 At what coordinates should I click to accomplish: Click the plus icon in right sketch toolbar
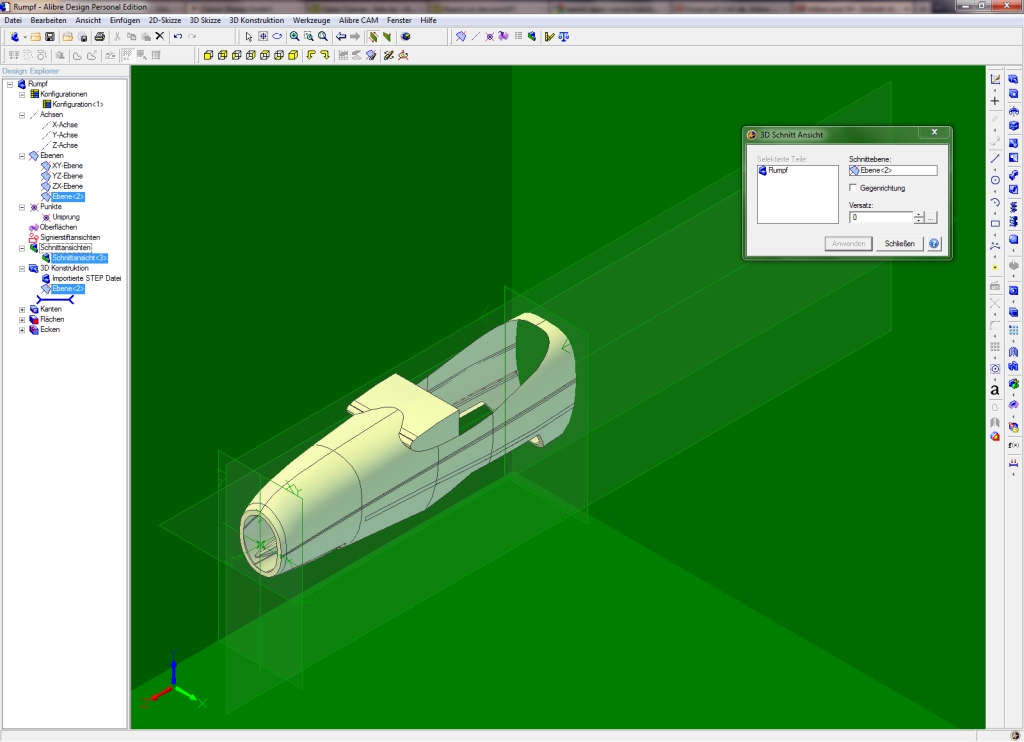(x=995, y=101)
